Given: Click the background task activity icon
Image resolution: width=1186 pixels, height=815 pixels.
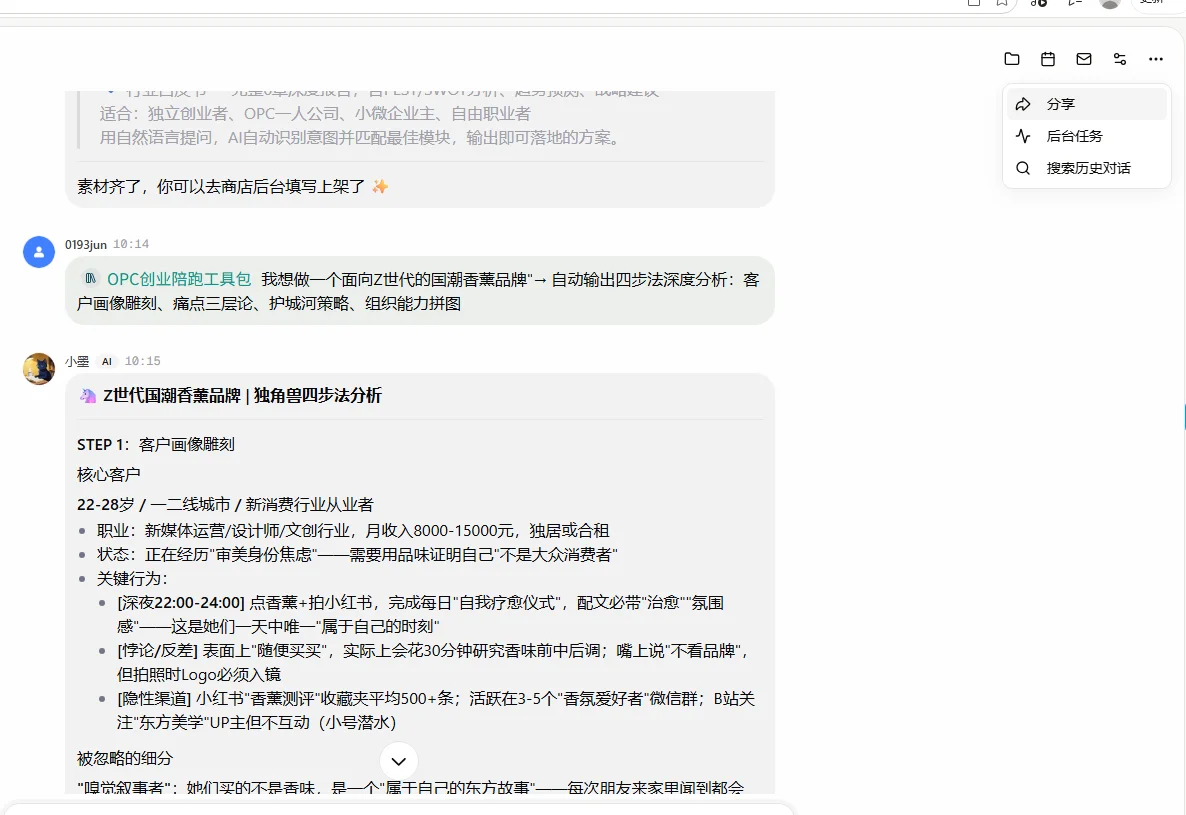Looking at the screenshot, I should [1023, 136].
